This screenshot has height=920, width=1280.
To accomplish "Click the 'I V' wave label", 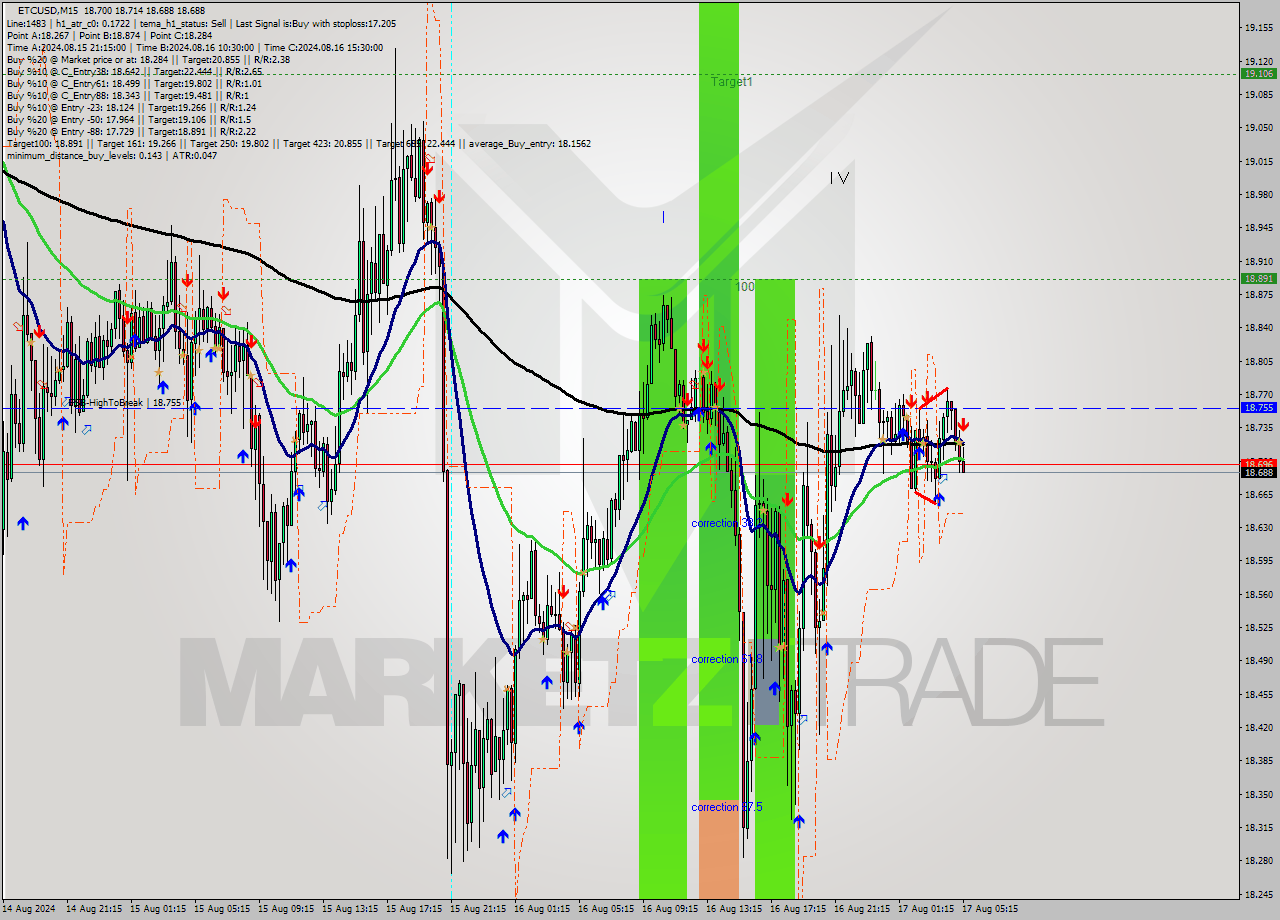I will 839,178.
